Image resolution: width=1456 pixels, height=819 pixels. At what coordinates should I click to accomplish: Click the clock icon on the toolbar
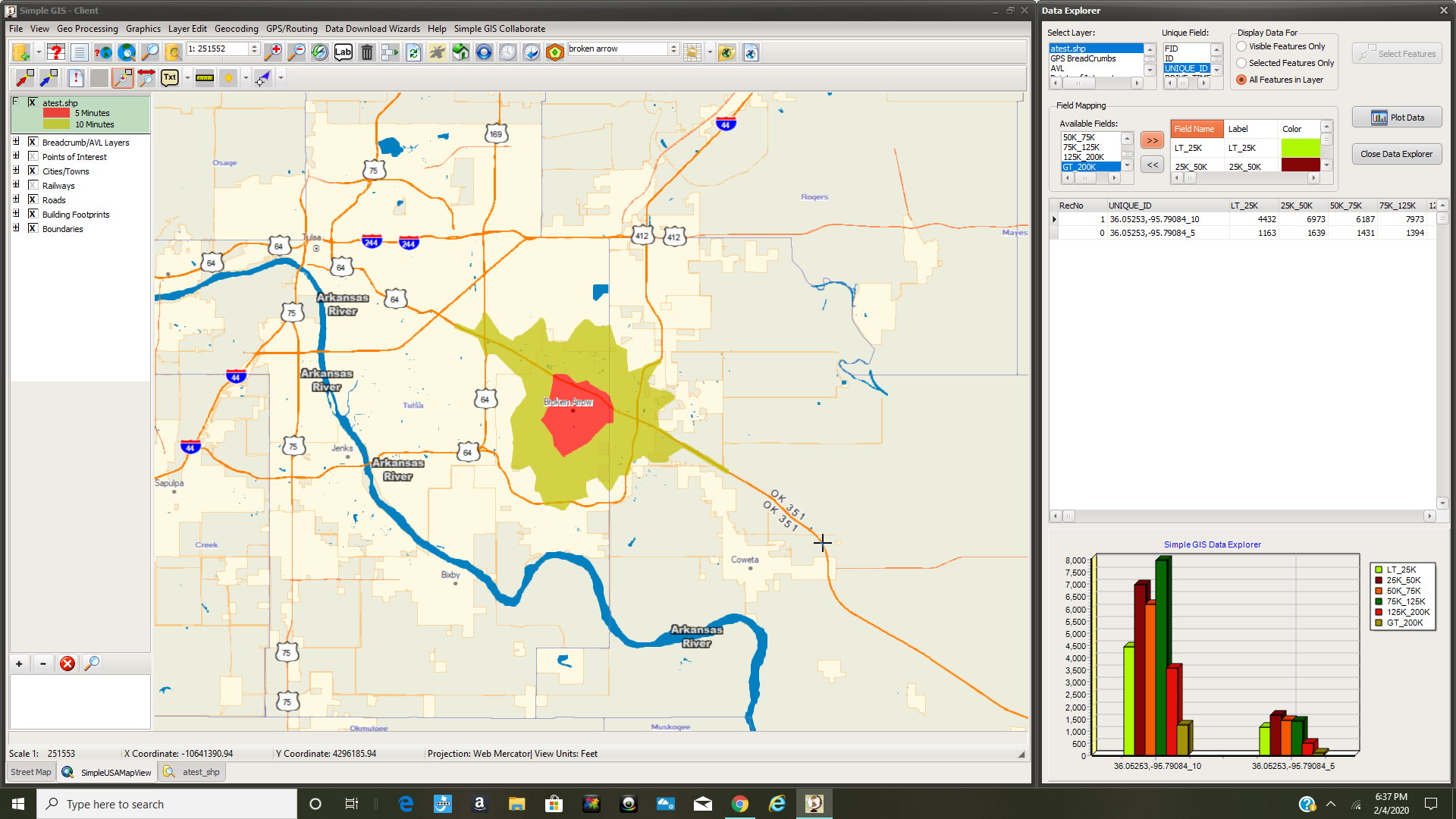(508, 52)
